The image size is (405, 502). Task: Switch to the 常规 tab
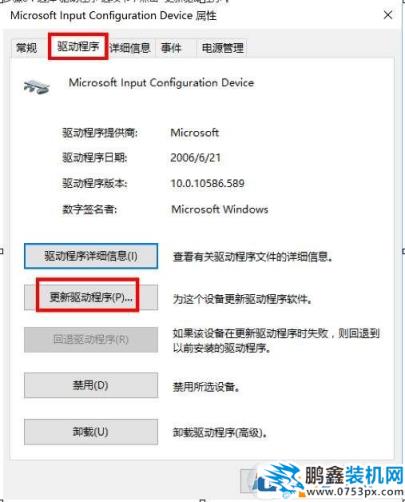27,48
